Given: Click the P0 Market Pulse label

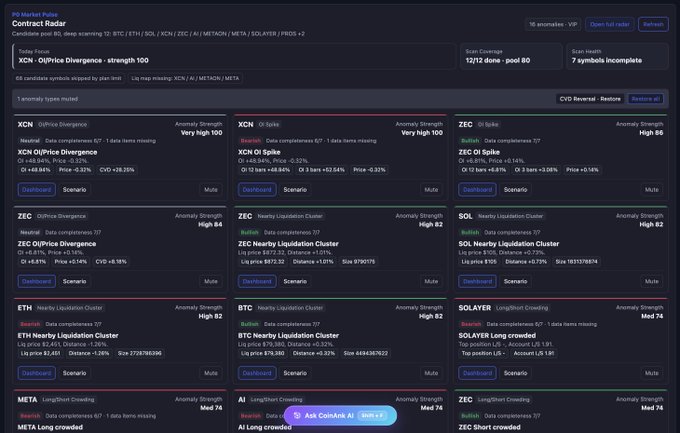Looking at the screenshot, I should (35, 14).
